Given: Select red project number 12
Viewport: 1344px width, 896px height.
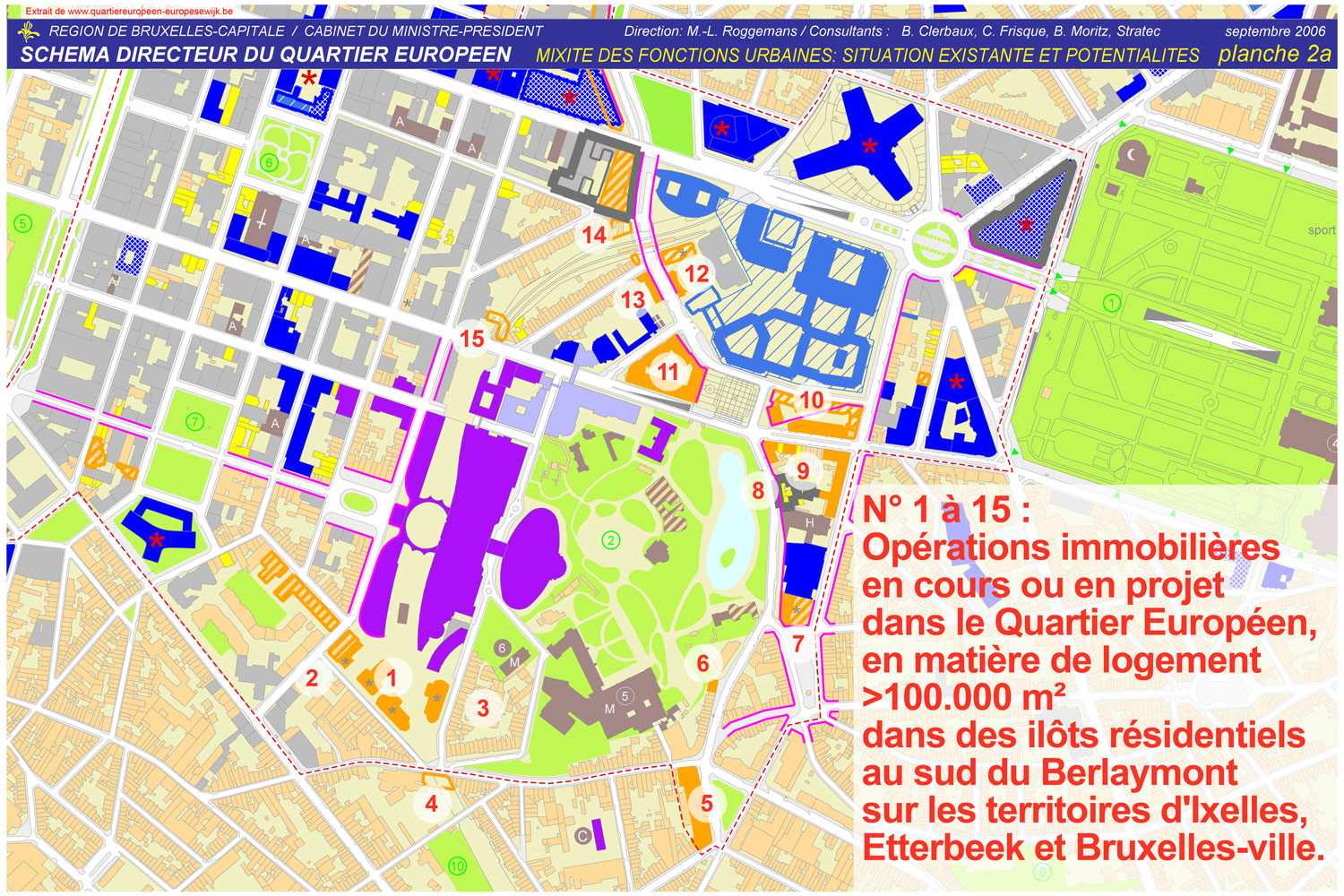Looking at the screenshot, I should pos(697,273).
